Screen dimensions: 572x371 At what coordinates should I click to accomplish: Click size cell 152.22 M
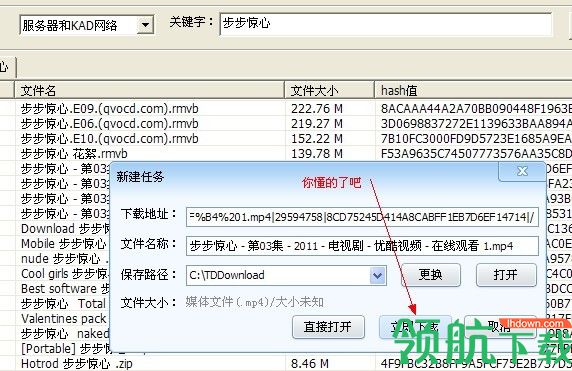pyautogui.click(x=317, y=139)
